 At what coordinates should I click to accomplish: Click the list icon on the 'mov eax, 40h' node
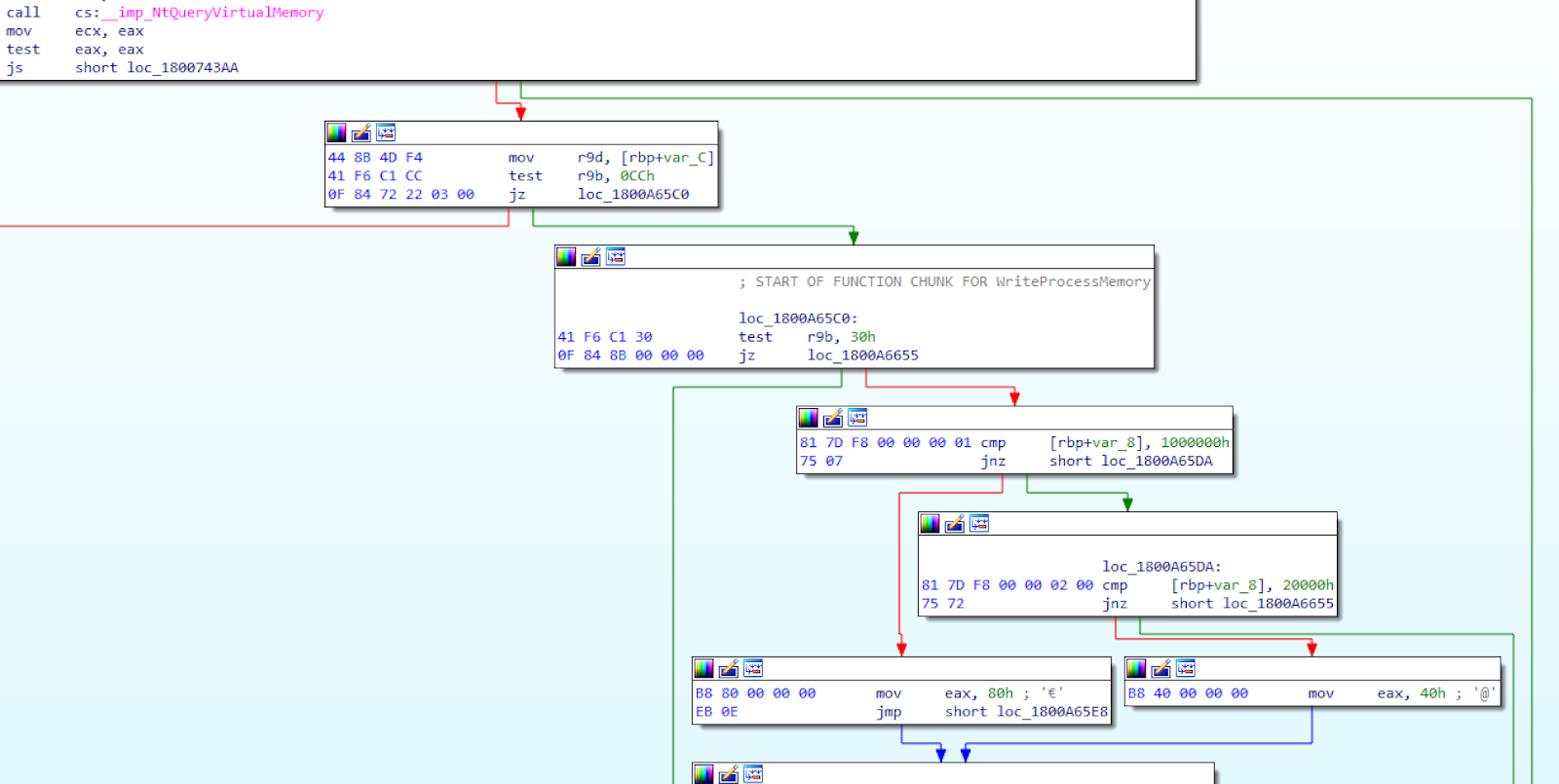point(1186,668)
